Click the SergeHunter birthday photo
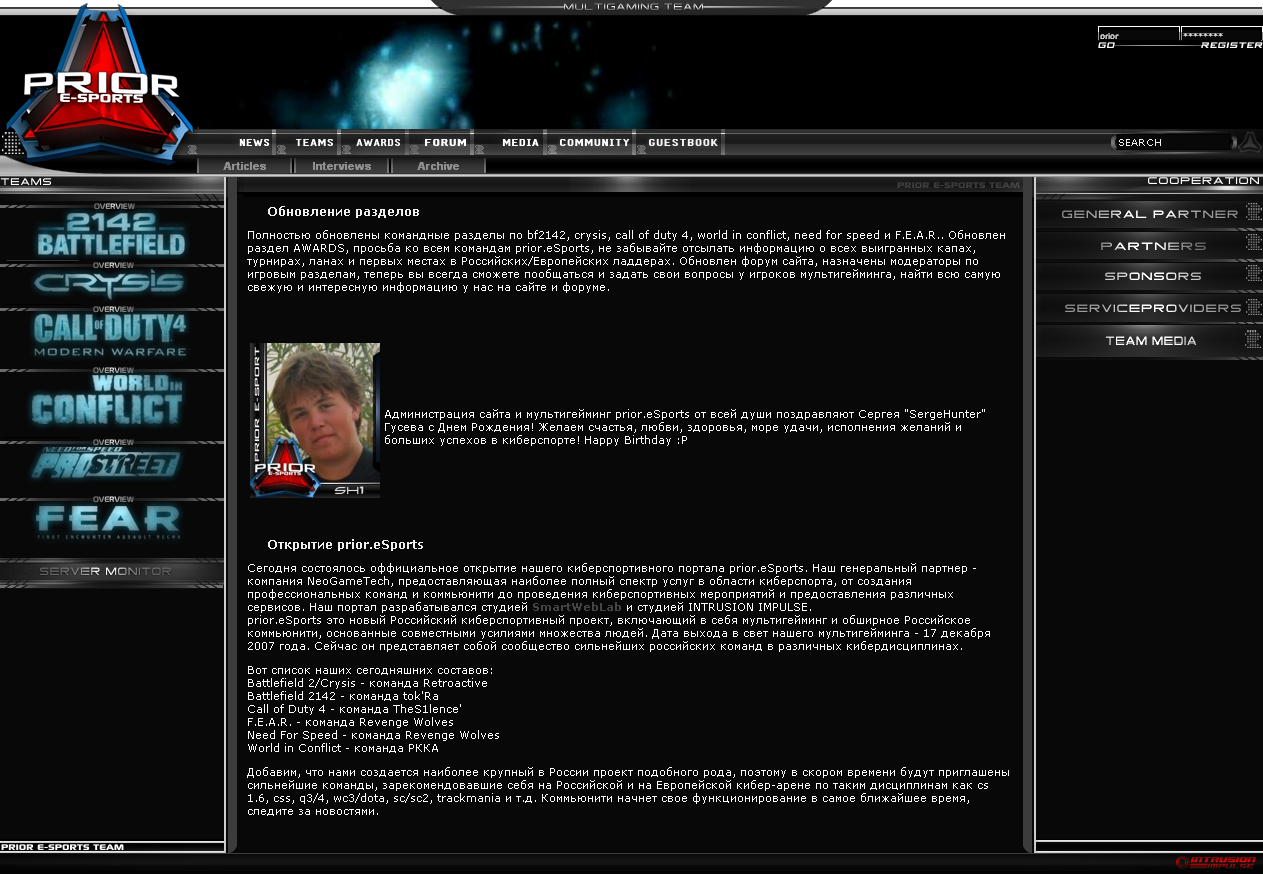This screenshot has height=874, width=1263. (x=315, y=420)
